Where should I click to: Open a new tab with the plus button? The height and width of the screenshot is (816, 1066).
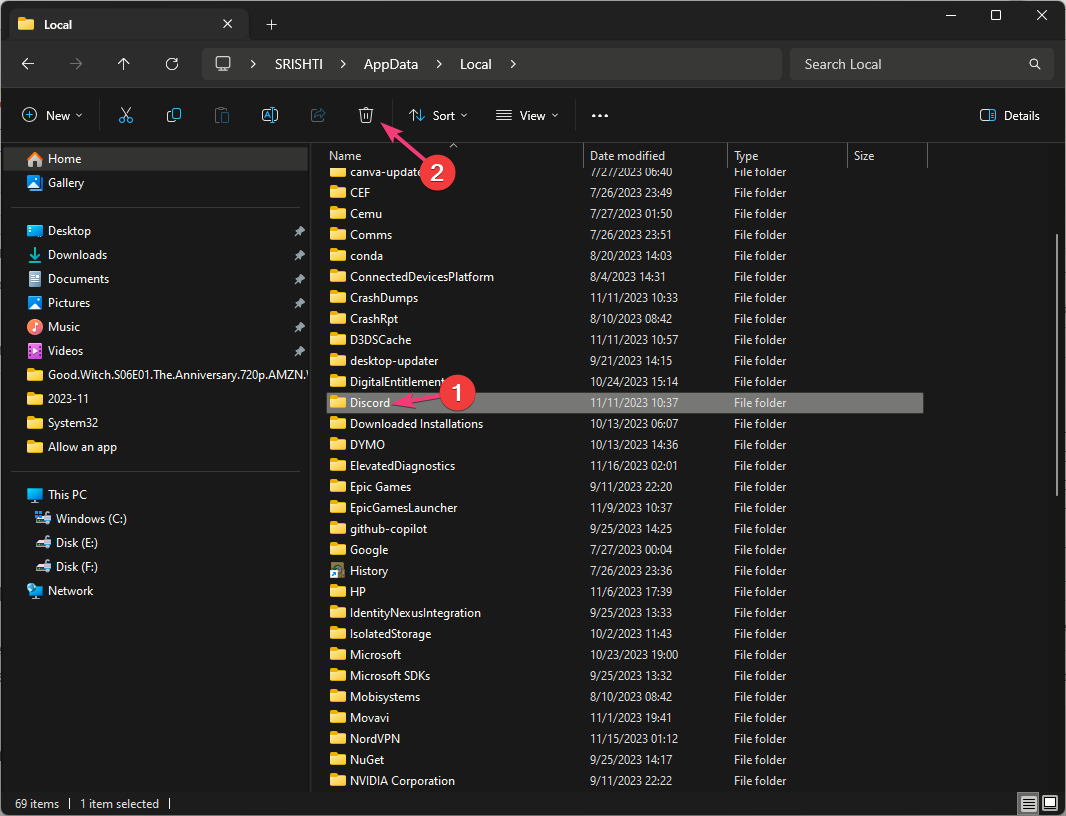click(x=271, y=23)
